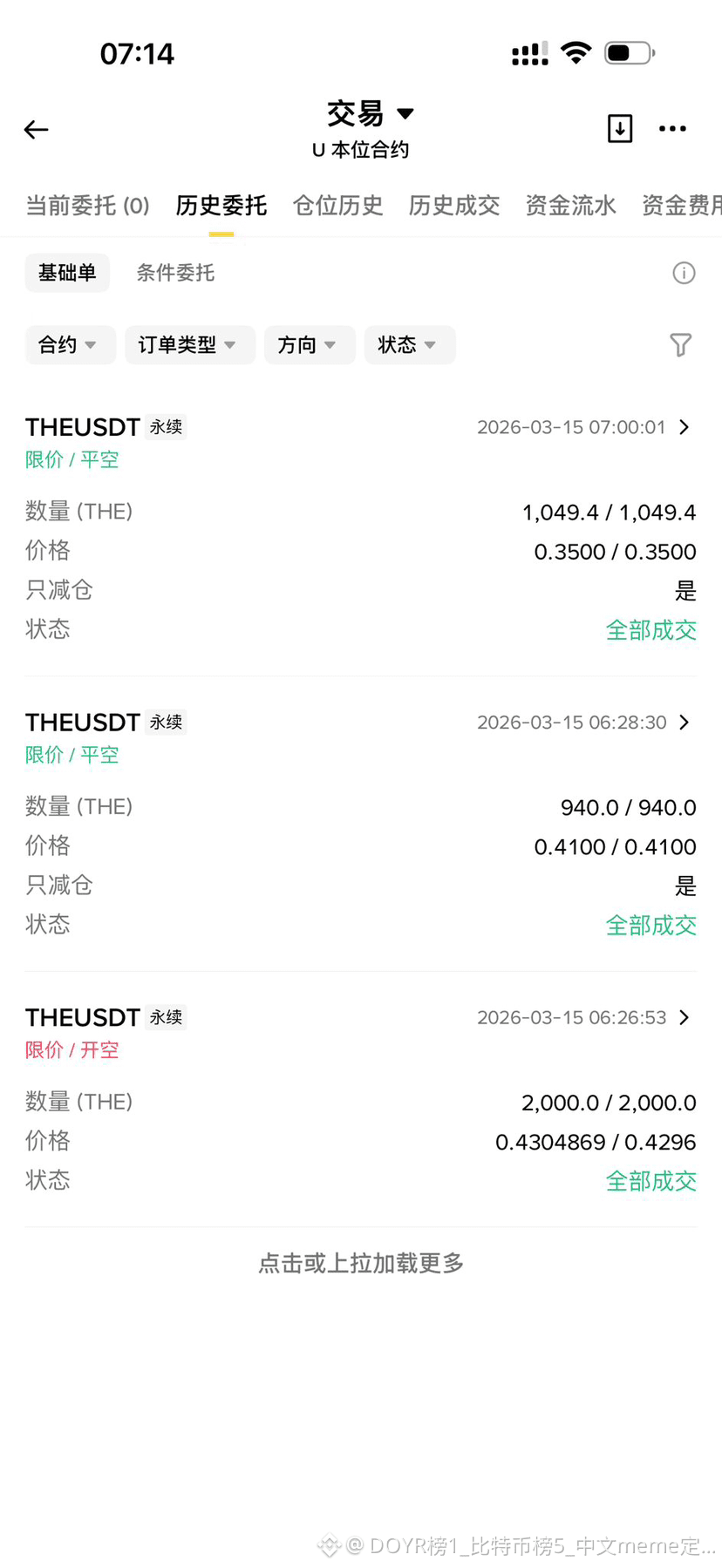Switch to 条件委托 orders
Viewport: 722px width, 1568px height.
pyautogui.click(x=175, y=273)
